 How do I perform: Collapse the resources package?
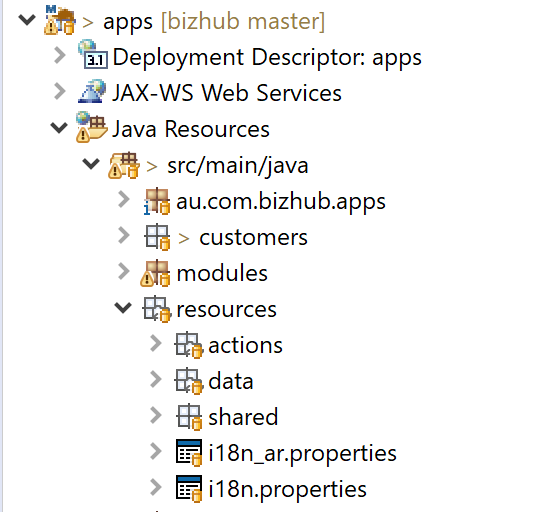click(x=123, y=308)
